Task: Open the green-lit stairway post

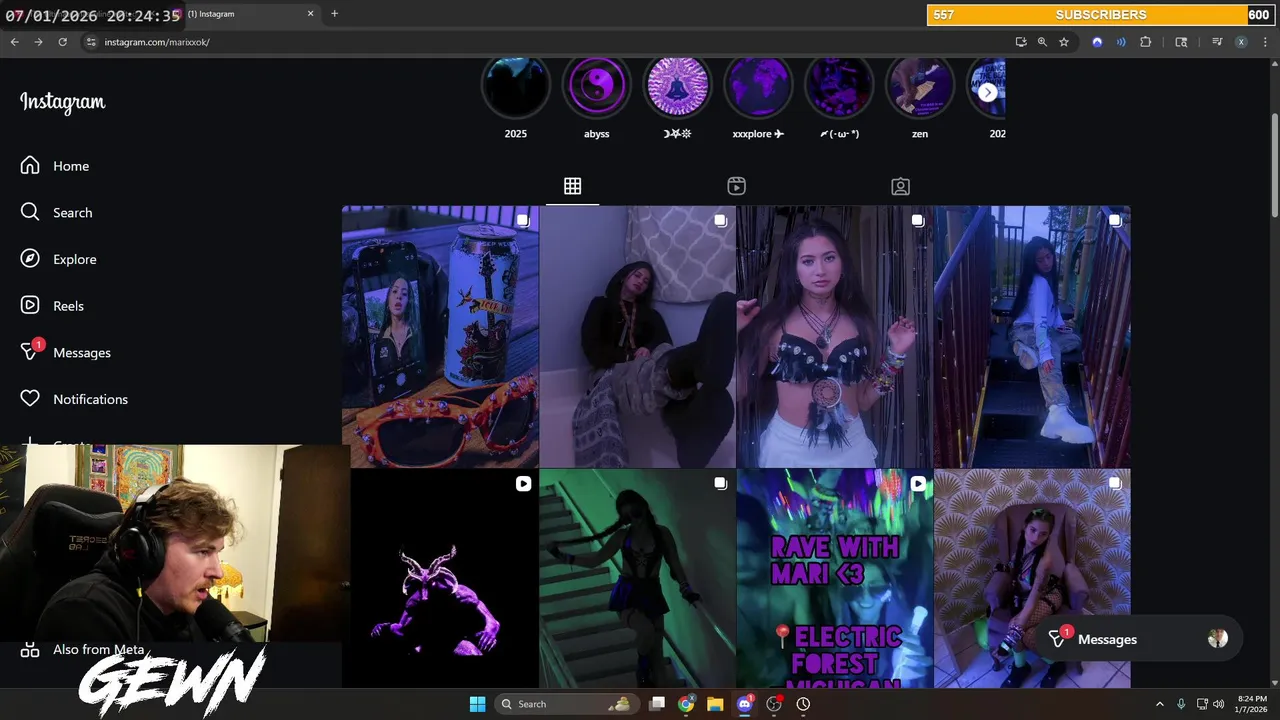Action: coord(638,579)
